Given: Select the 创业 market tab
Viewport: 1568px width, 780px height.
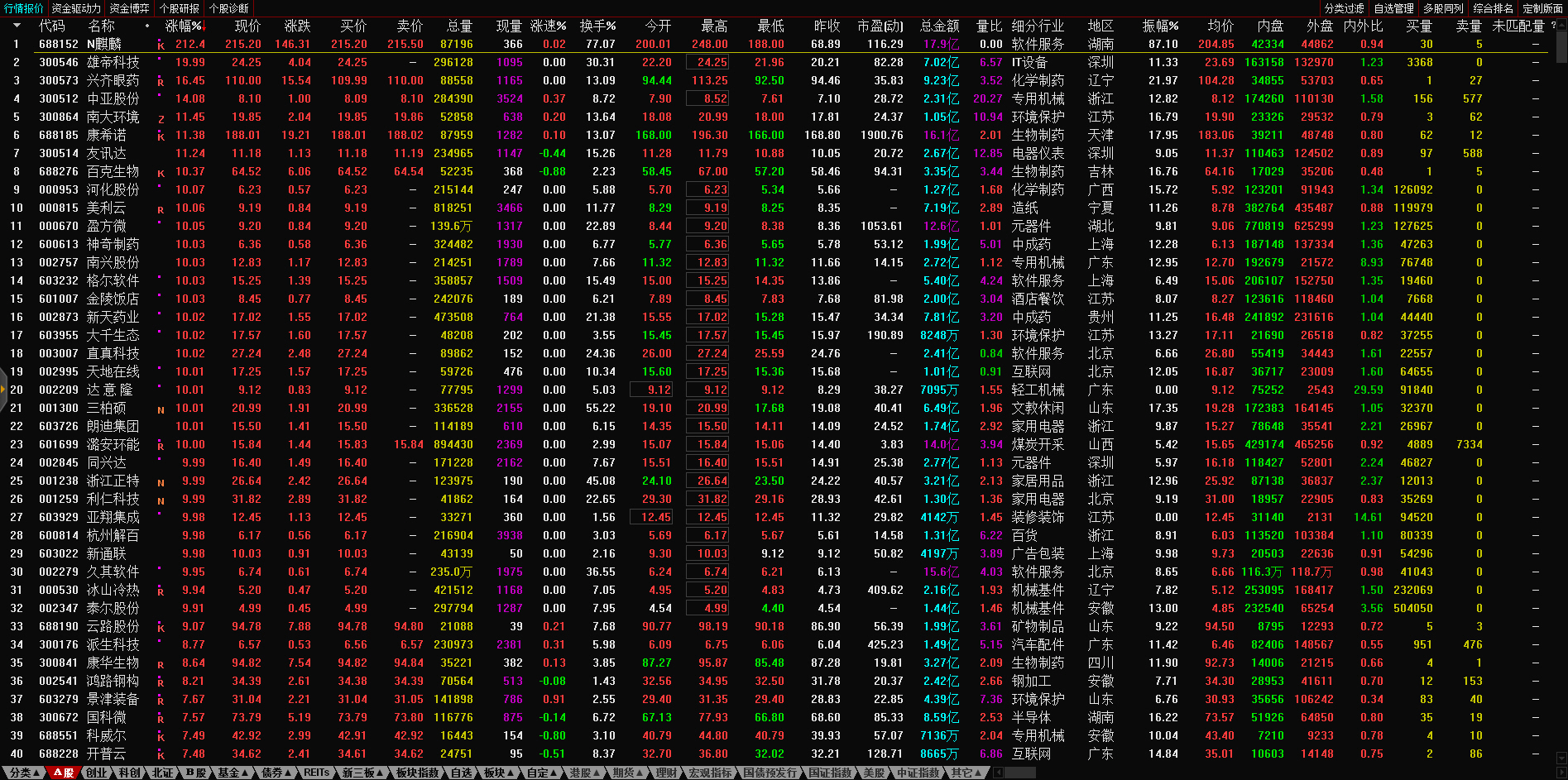Looking at the screenshot, I should pyautogui.click(x=97, y=773).
